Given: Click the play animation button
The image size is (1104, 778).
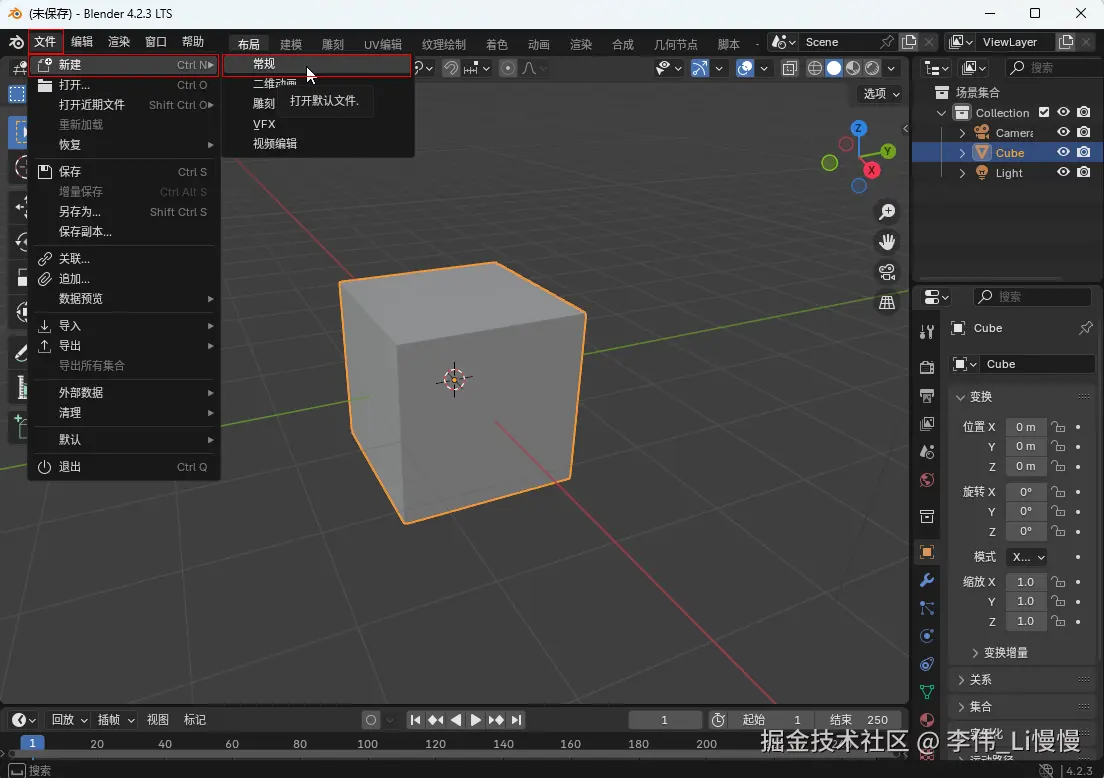Looking at the screenshot, I should (x=476, y=720).
